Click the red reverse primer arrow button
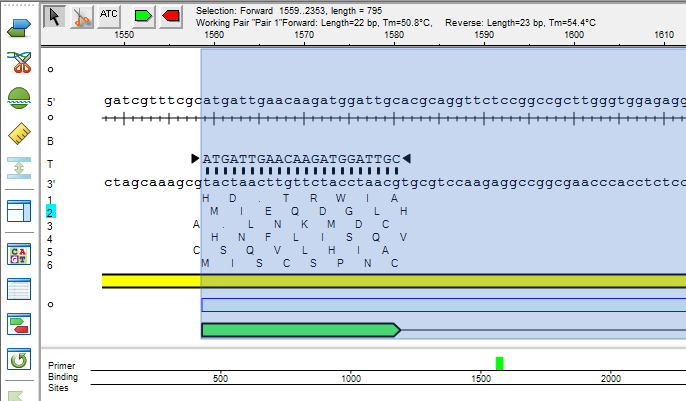 (170, 16)
